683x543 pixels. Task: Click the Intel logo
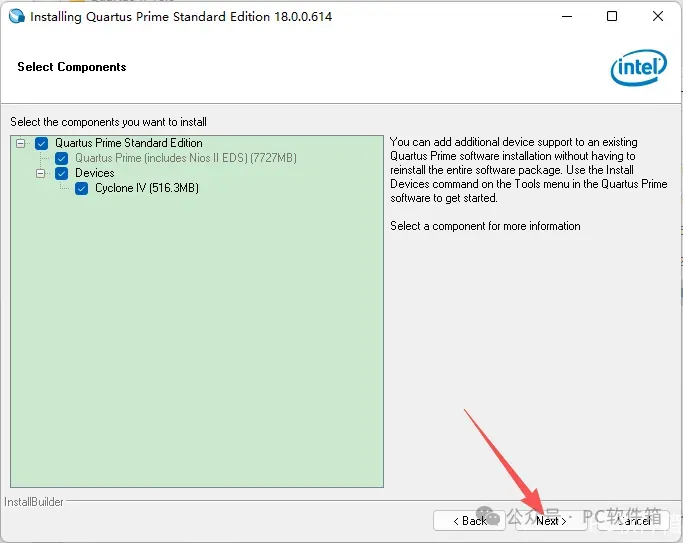pos(638,67)
